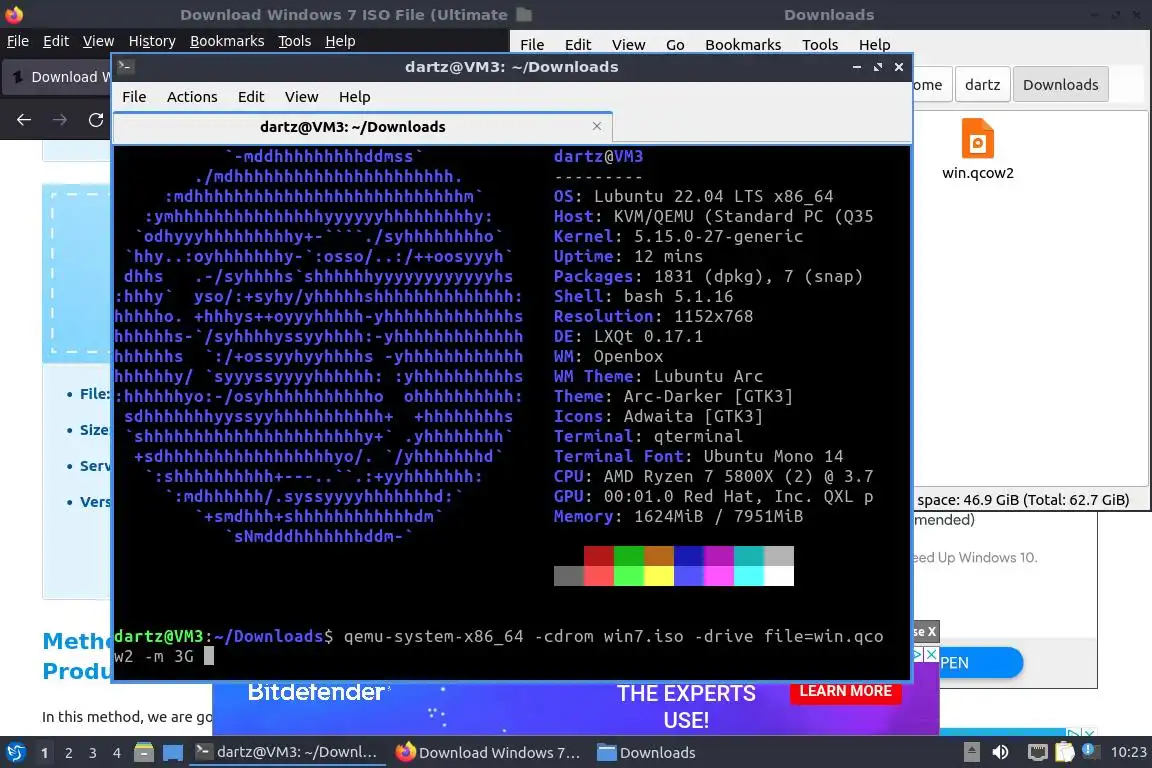Switch to virtual desktop 4

(x=117, y=753)
